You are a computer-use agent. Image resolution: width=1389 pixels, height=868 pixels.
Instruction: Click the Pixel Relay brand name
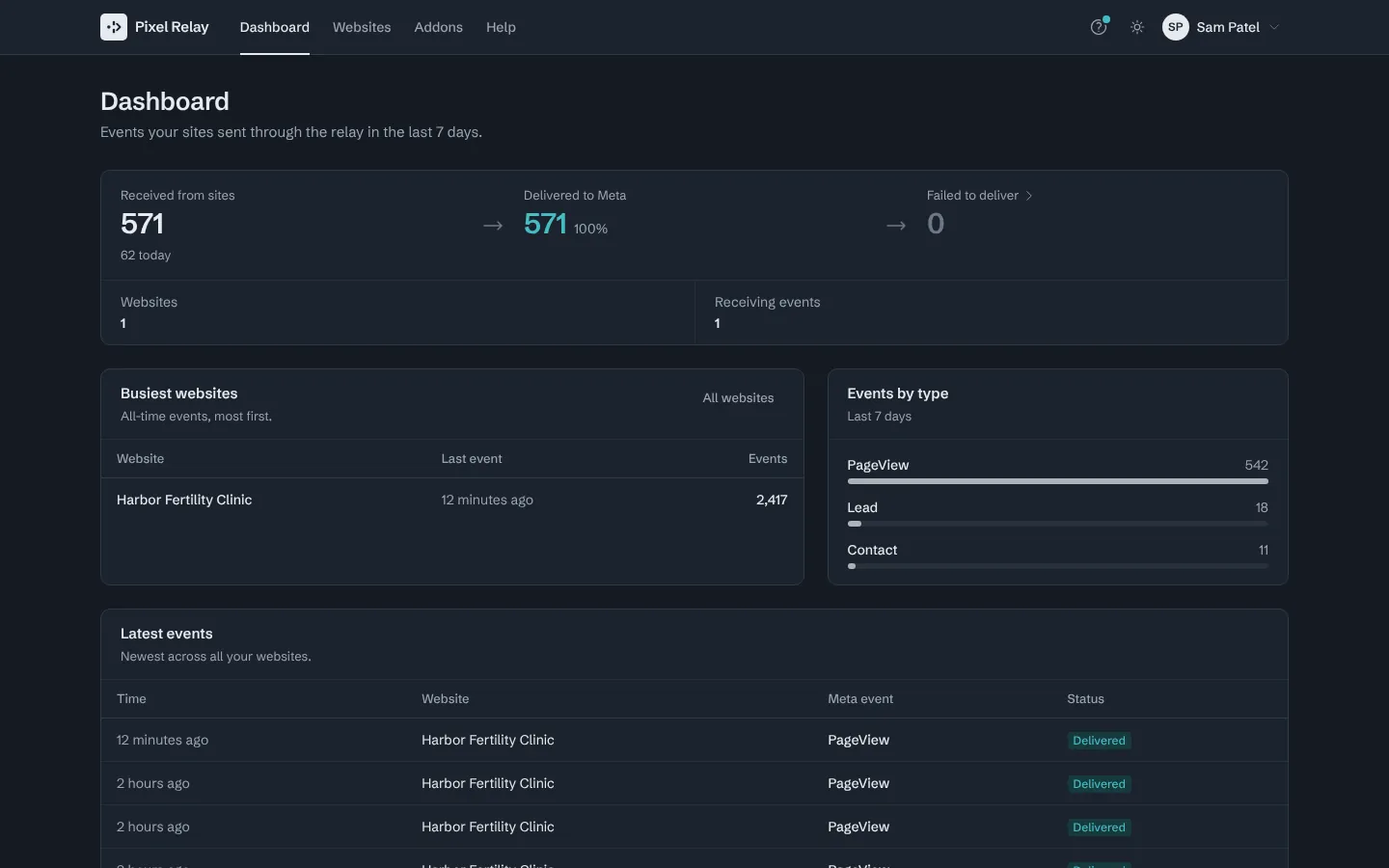[x=172, y=27]
